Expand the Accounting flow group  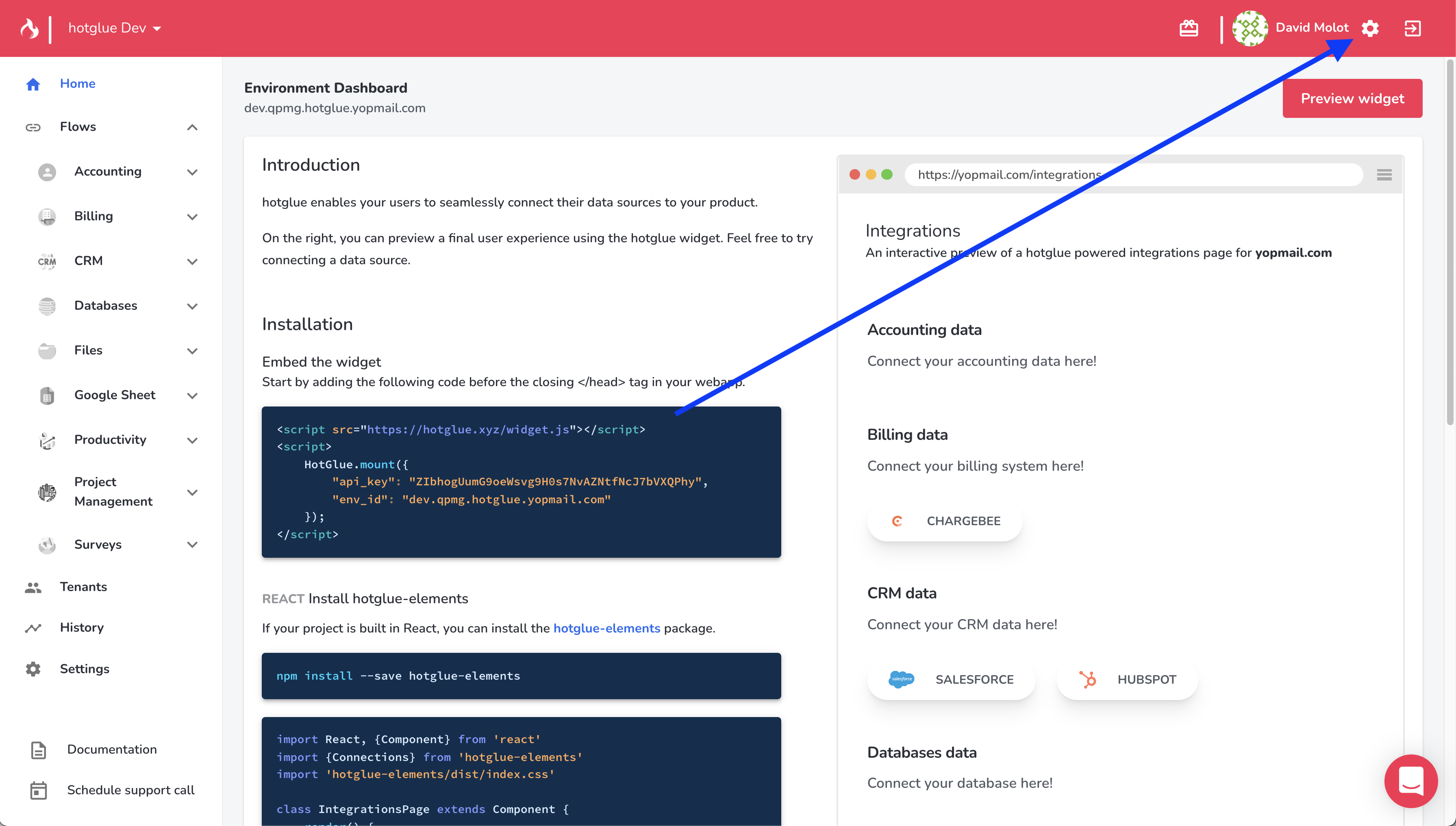[192, 172]
